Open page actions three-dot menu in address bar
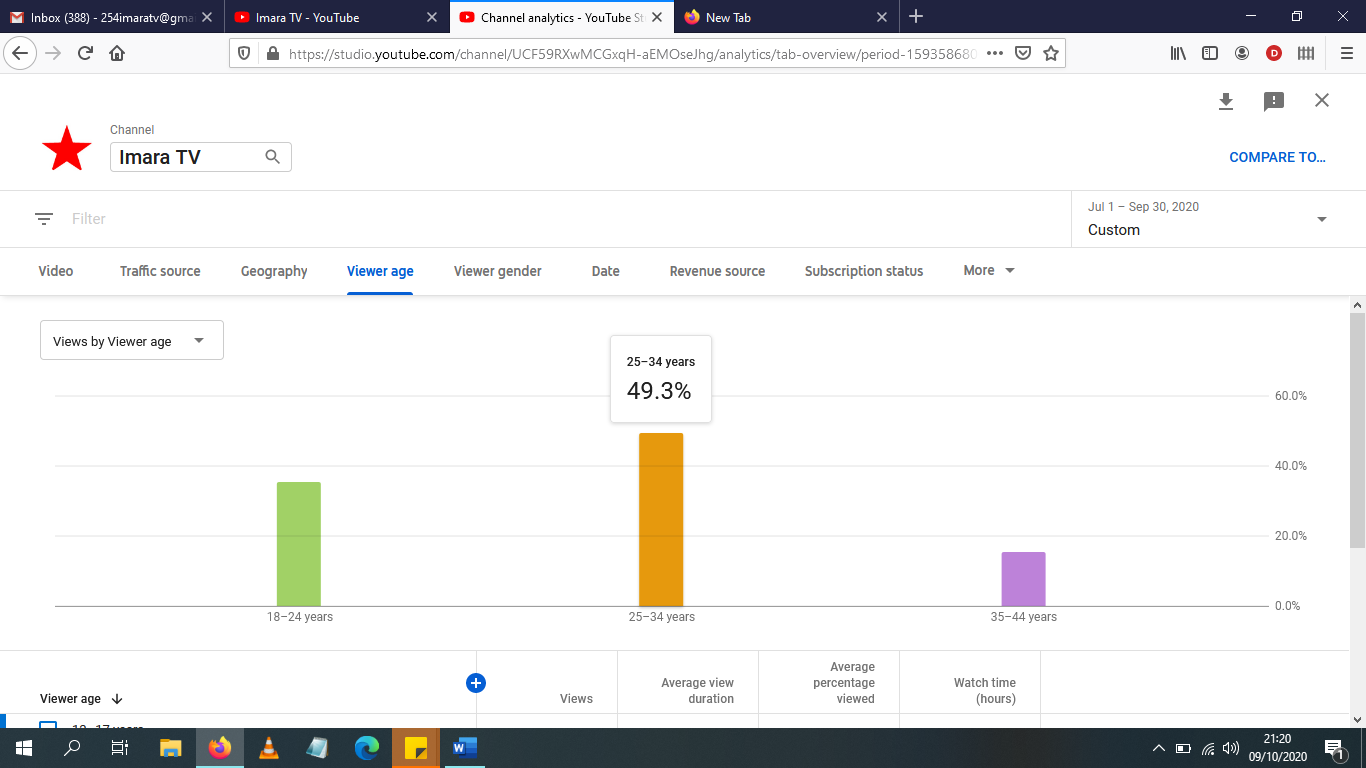 tap(994, 54)
